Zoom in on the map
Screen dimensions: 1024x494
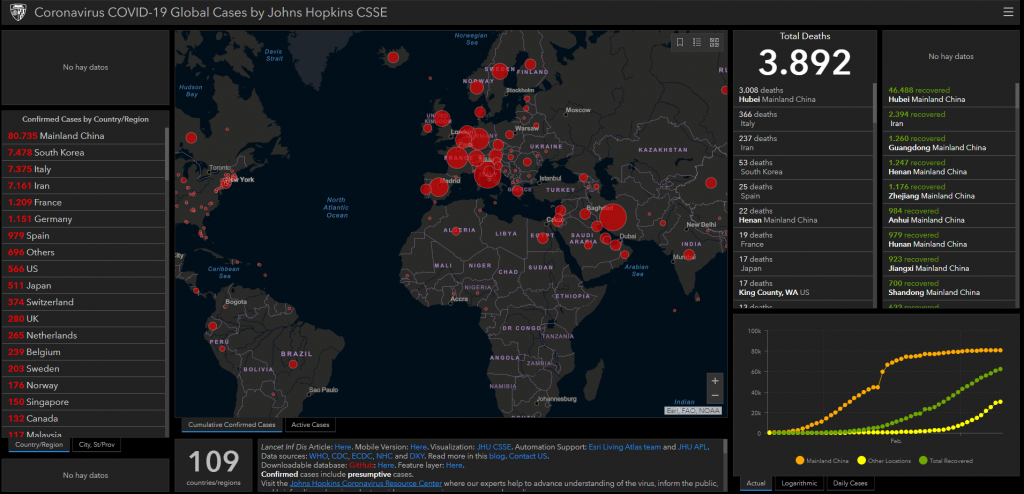[x=715, y=380]
